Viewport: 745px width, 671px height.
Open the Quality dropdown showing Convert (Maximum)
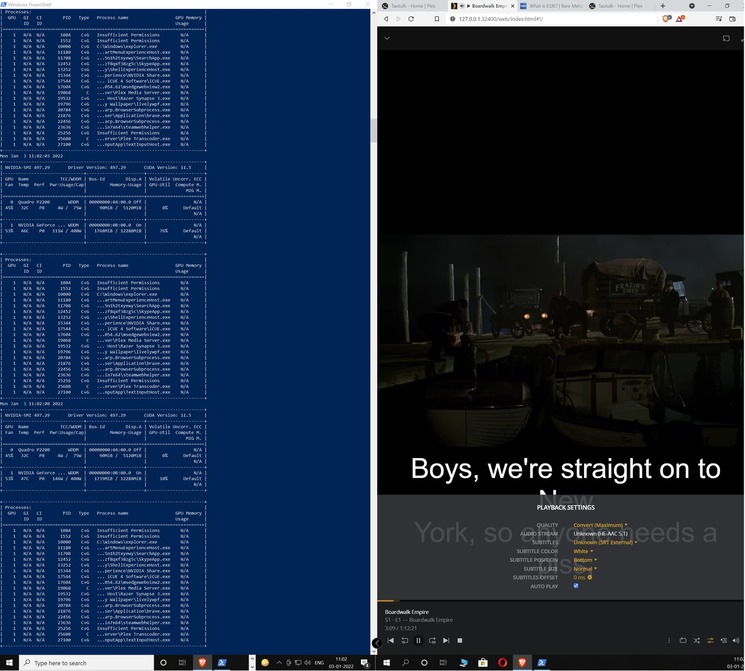(600, 525)
